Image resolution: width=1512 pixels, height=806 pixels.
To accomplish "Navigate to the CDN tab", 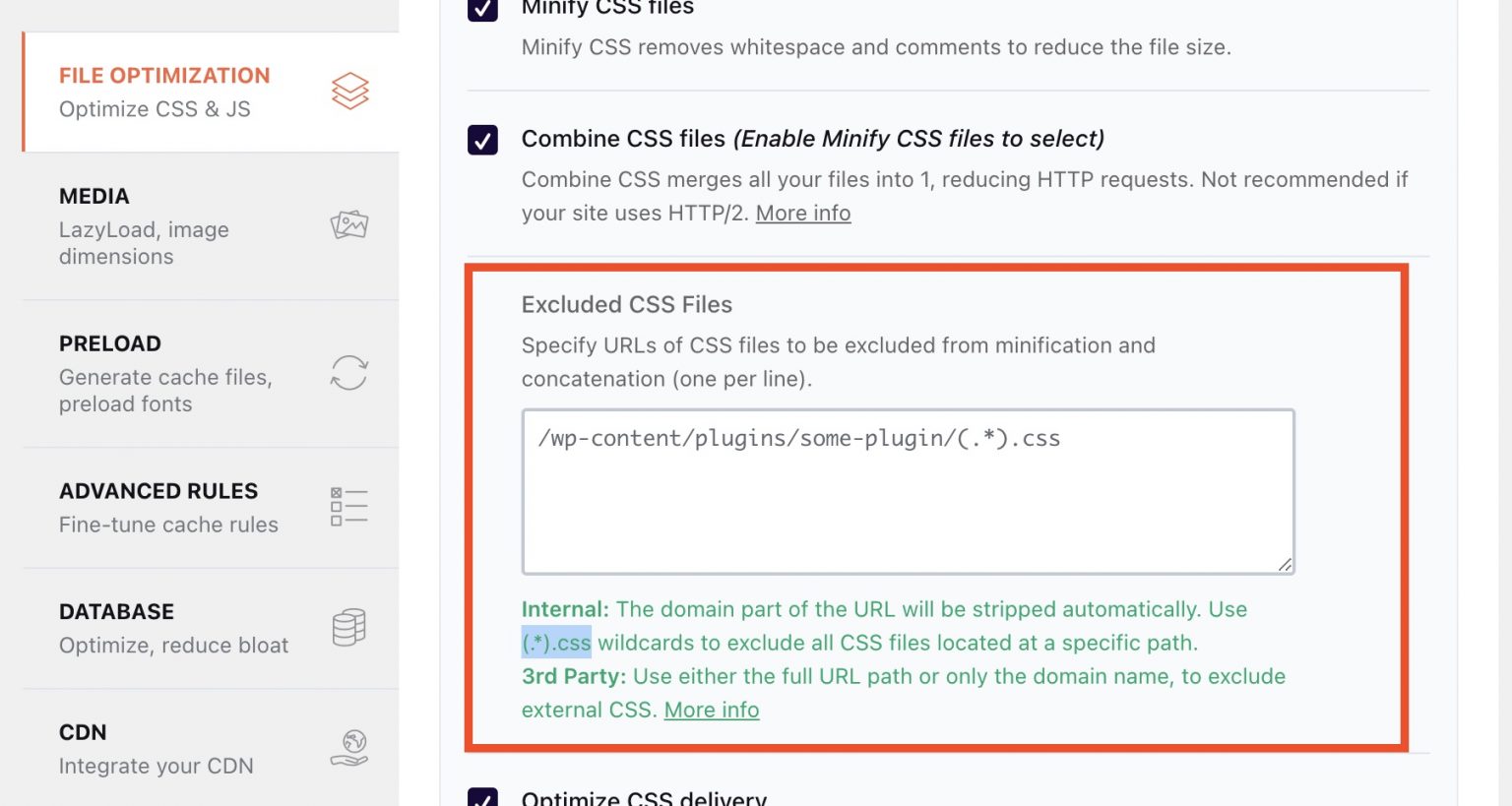I will tap(156, 749).
